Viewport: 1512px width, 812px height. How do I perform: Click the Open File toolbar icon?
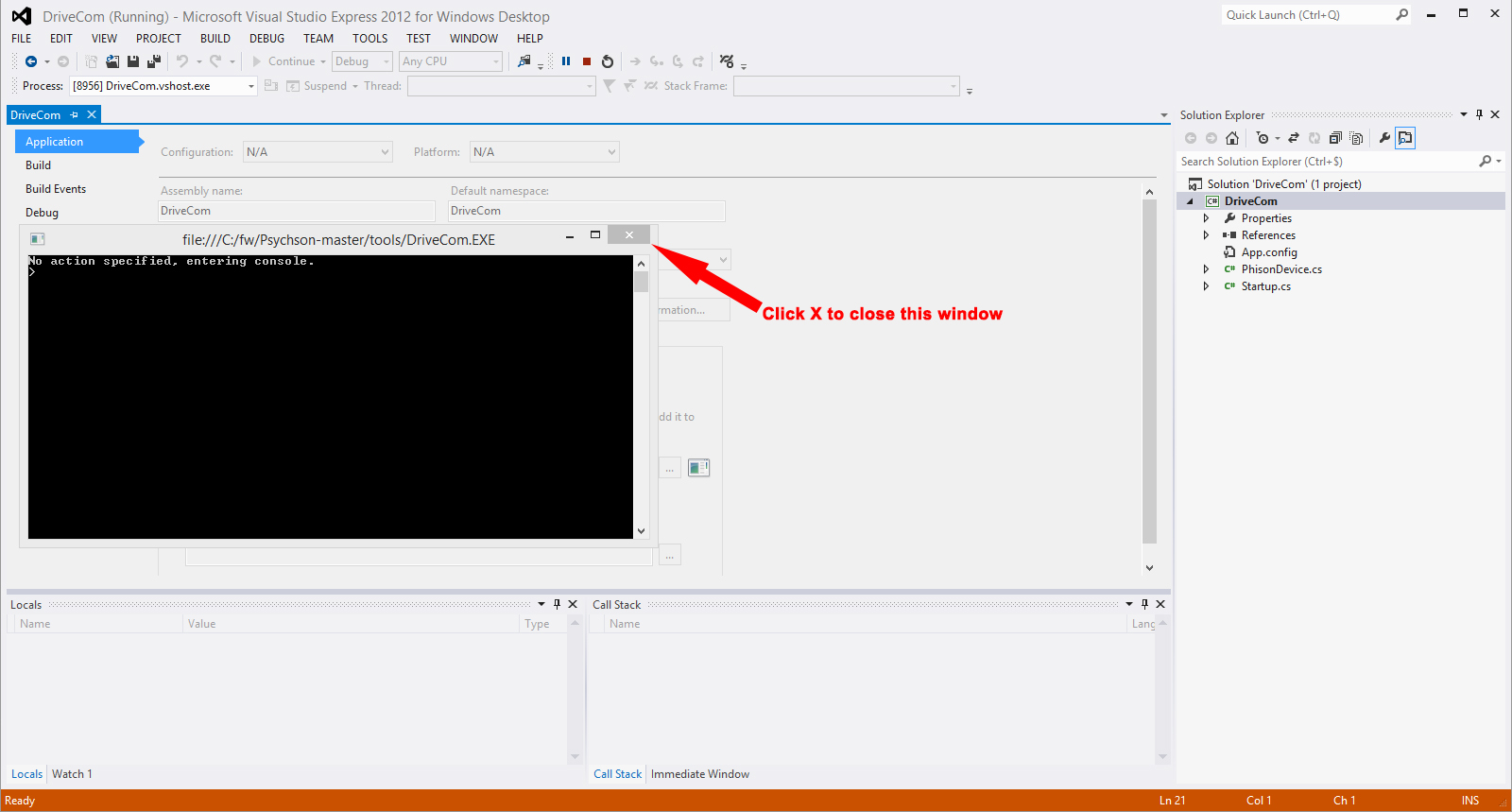(112, 61)
